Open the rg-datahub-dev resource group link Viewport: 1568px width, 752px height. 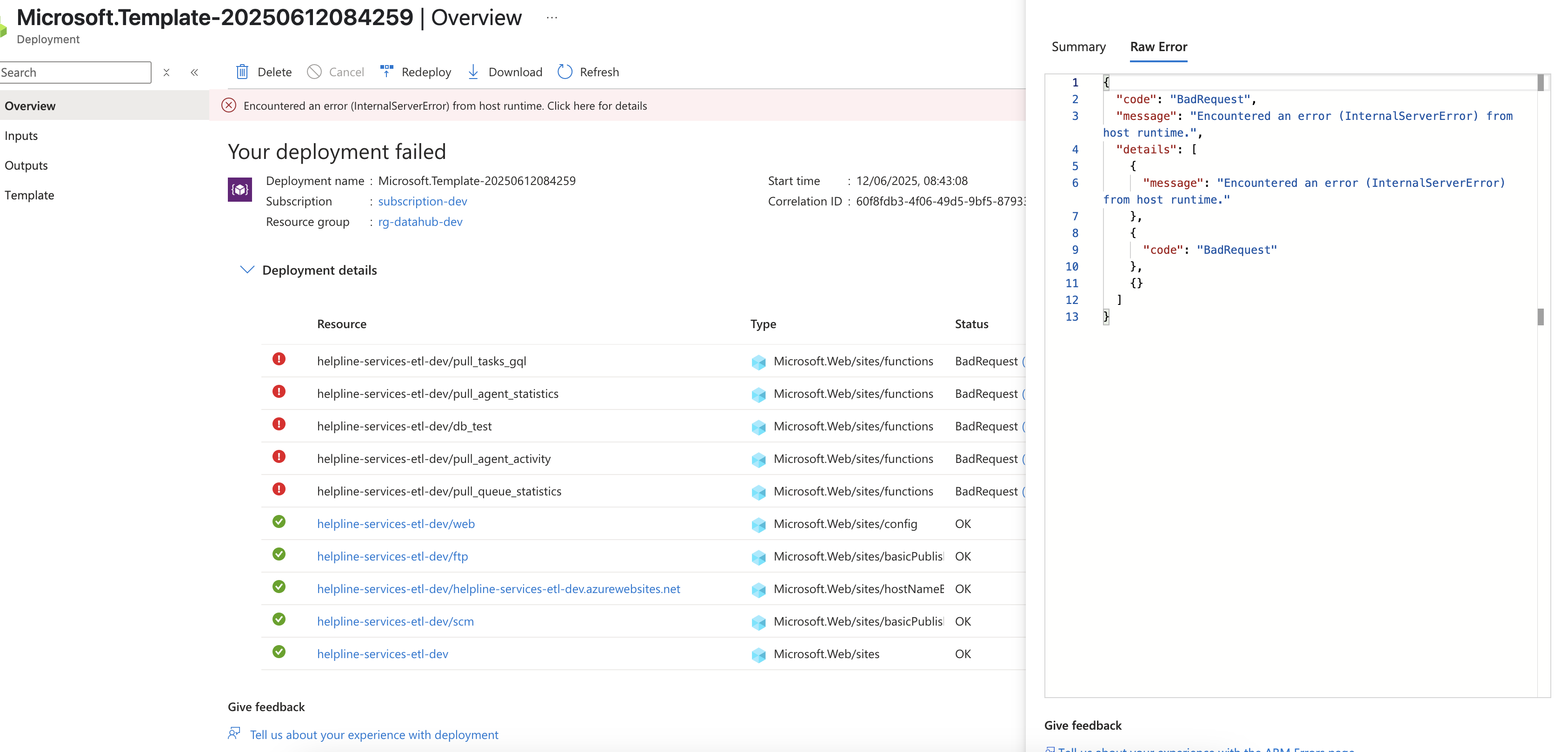(x=420, y=221)
